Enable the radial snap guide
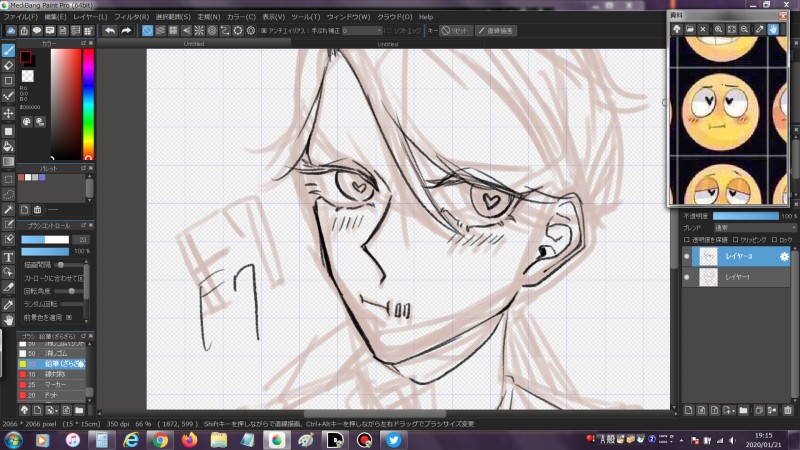Viewport: 800px width, 450px height. (x=199, y=31)
